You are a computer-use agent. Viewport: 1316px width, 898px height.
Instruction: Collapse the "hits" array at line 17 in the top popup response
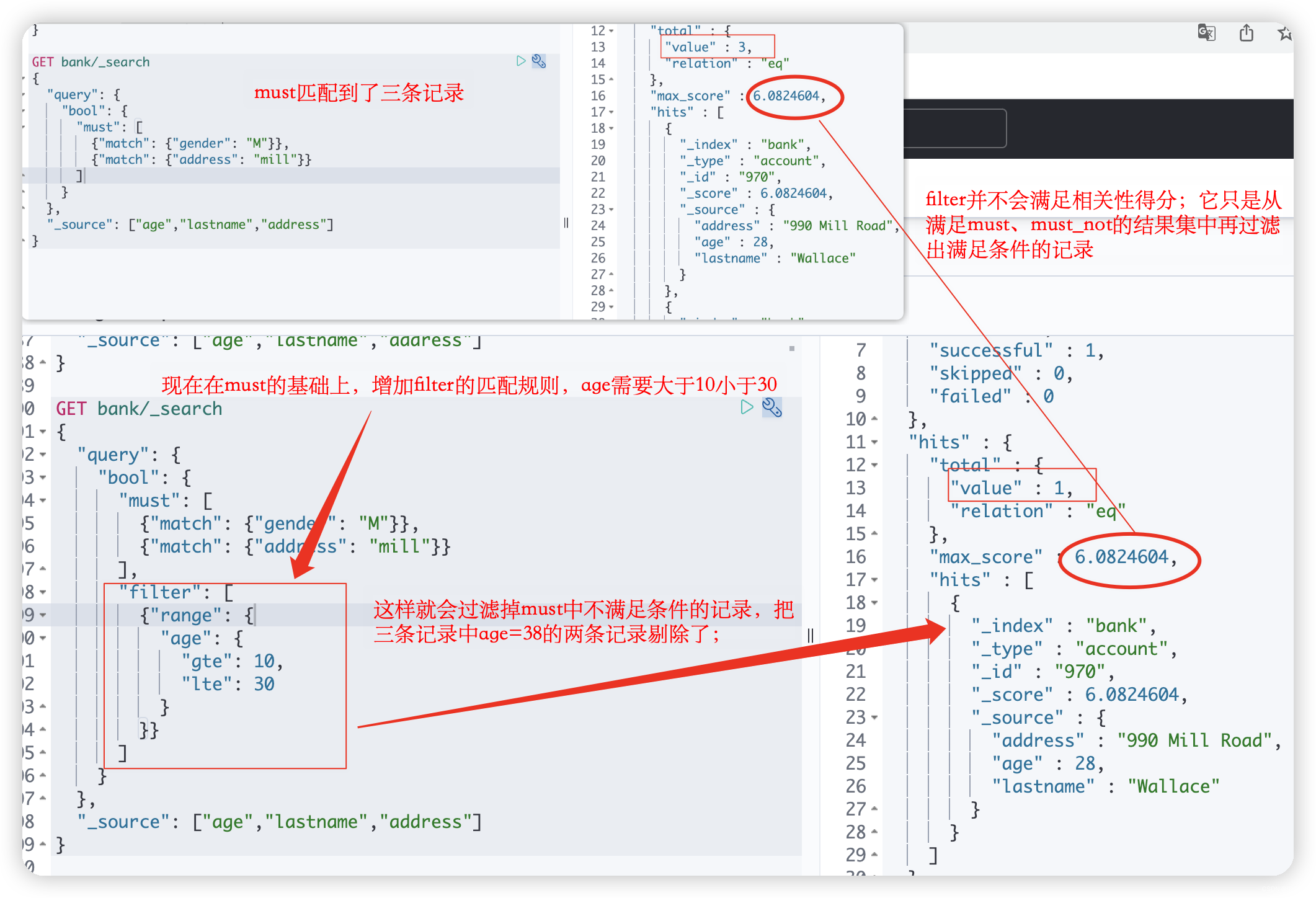click(x=611, y=112)
